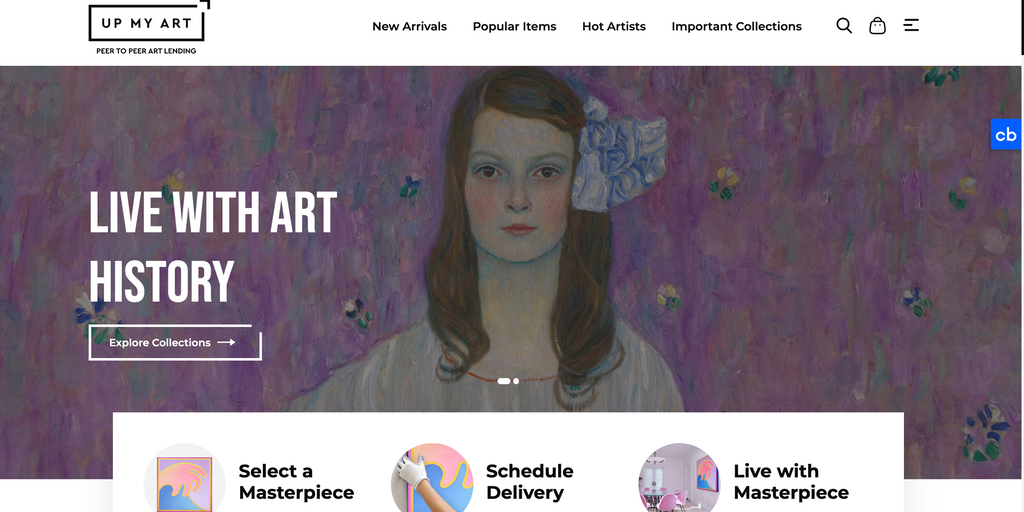Click the wave painting circle icon

[x=185, y=481]
